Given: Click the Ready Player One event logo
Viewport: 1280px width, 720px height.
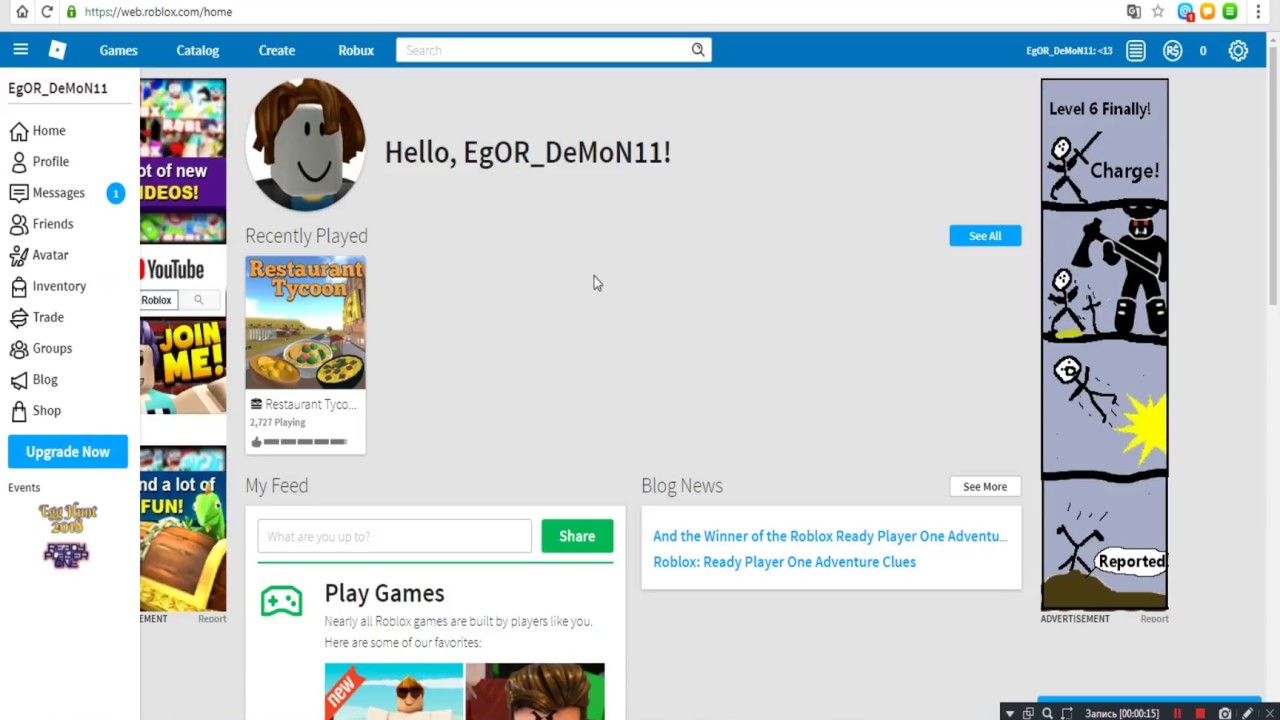Looking at the screenshot, I should [66, 554].
